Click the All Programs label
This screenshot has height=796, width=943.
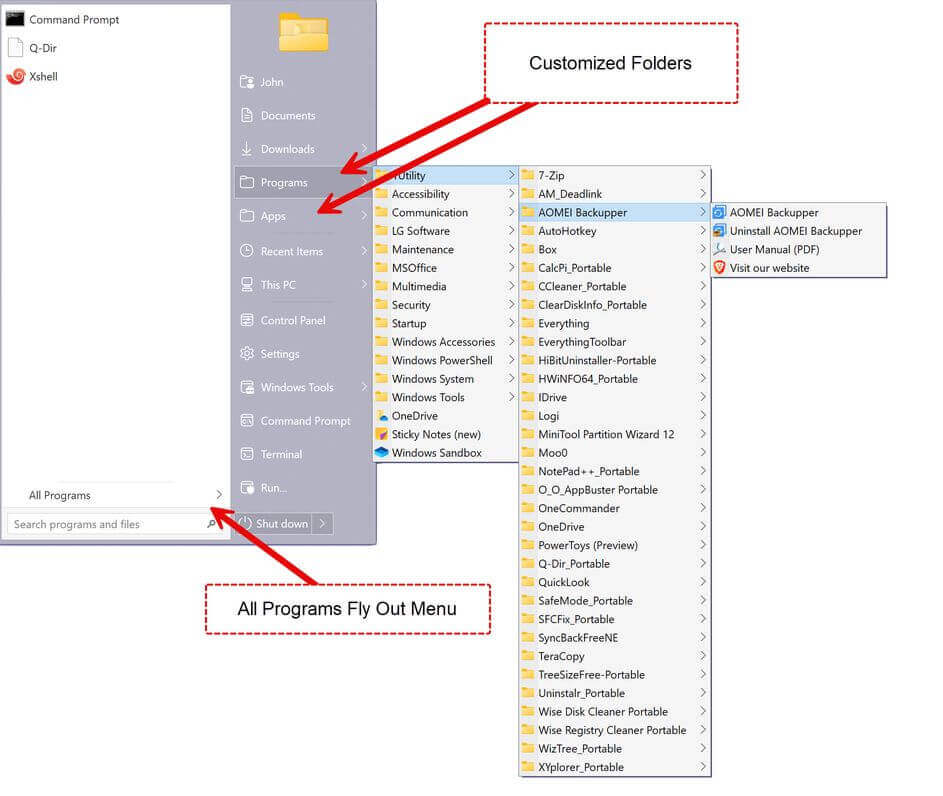point(60,495)
